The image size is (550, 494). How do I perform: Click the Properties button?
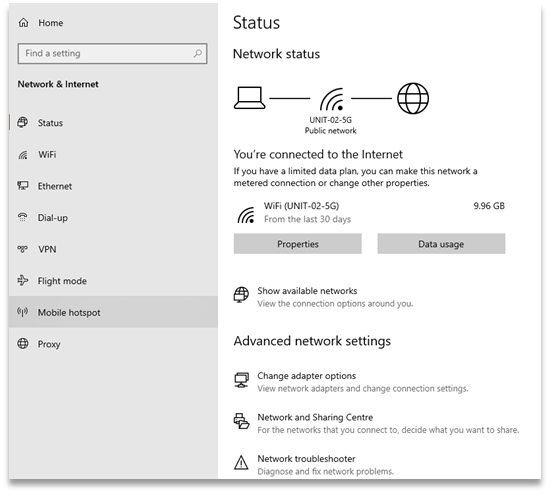pyautogui.click(x=297, y=244)
